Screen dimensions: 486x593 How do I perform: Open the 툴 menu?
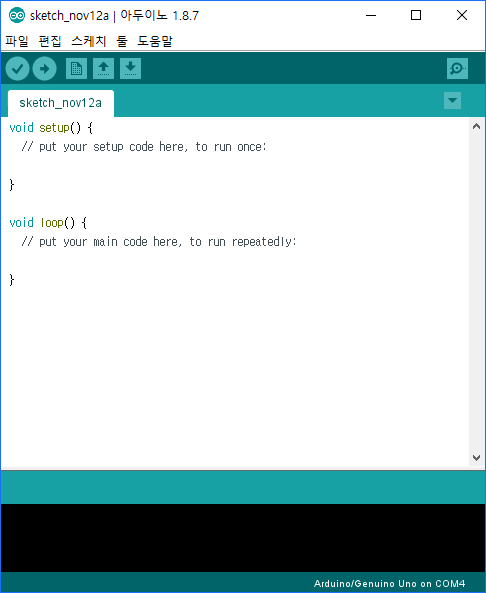point(122,41)
